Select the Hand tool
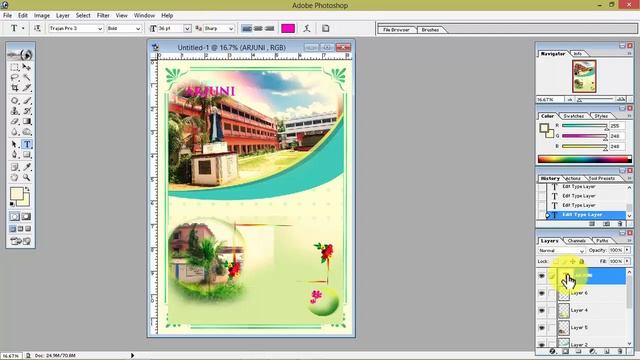Image resolution: width=640 pixels, height=360 pixels. tap(15, 178)
